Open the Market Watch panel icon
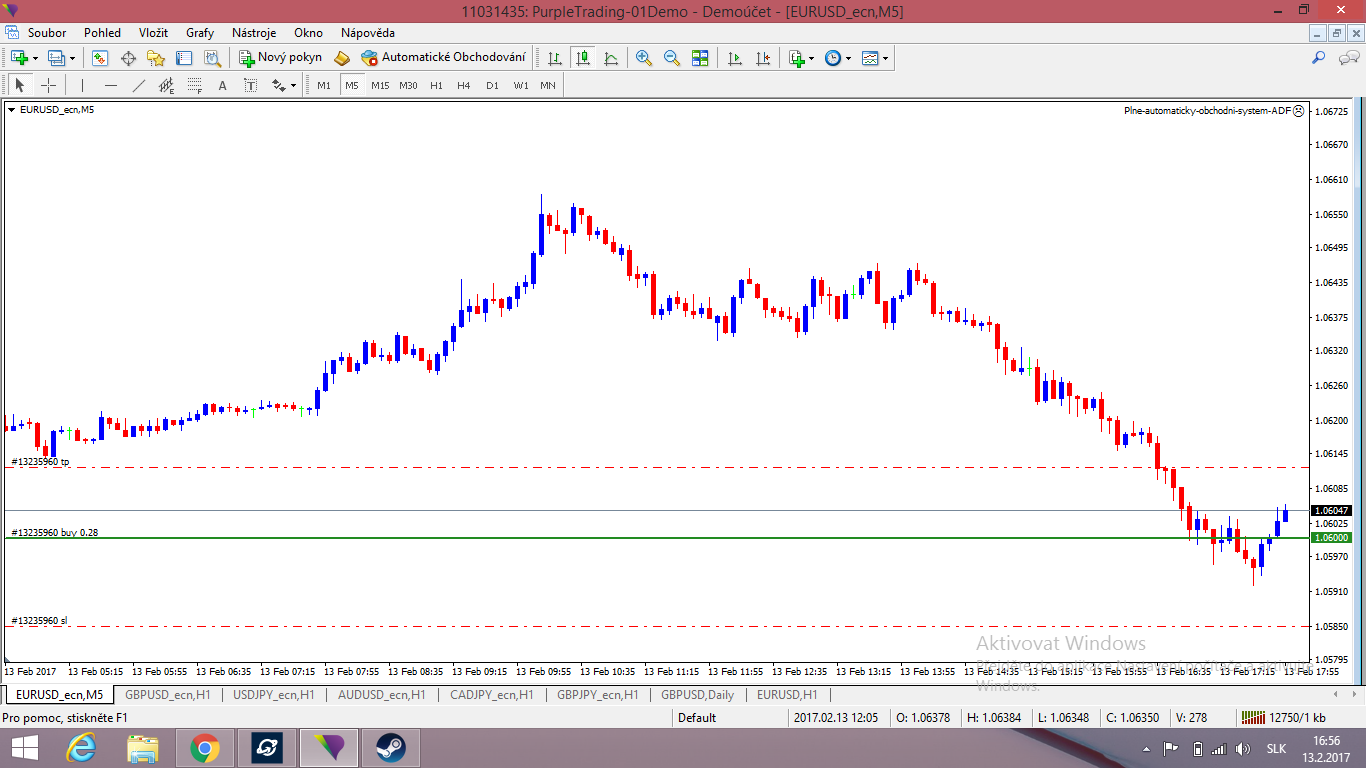1366x768 pixels. (100, 58)
